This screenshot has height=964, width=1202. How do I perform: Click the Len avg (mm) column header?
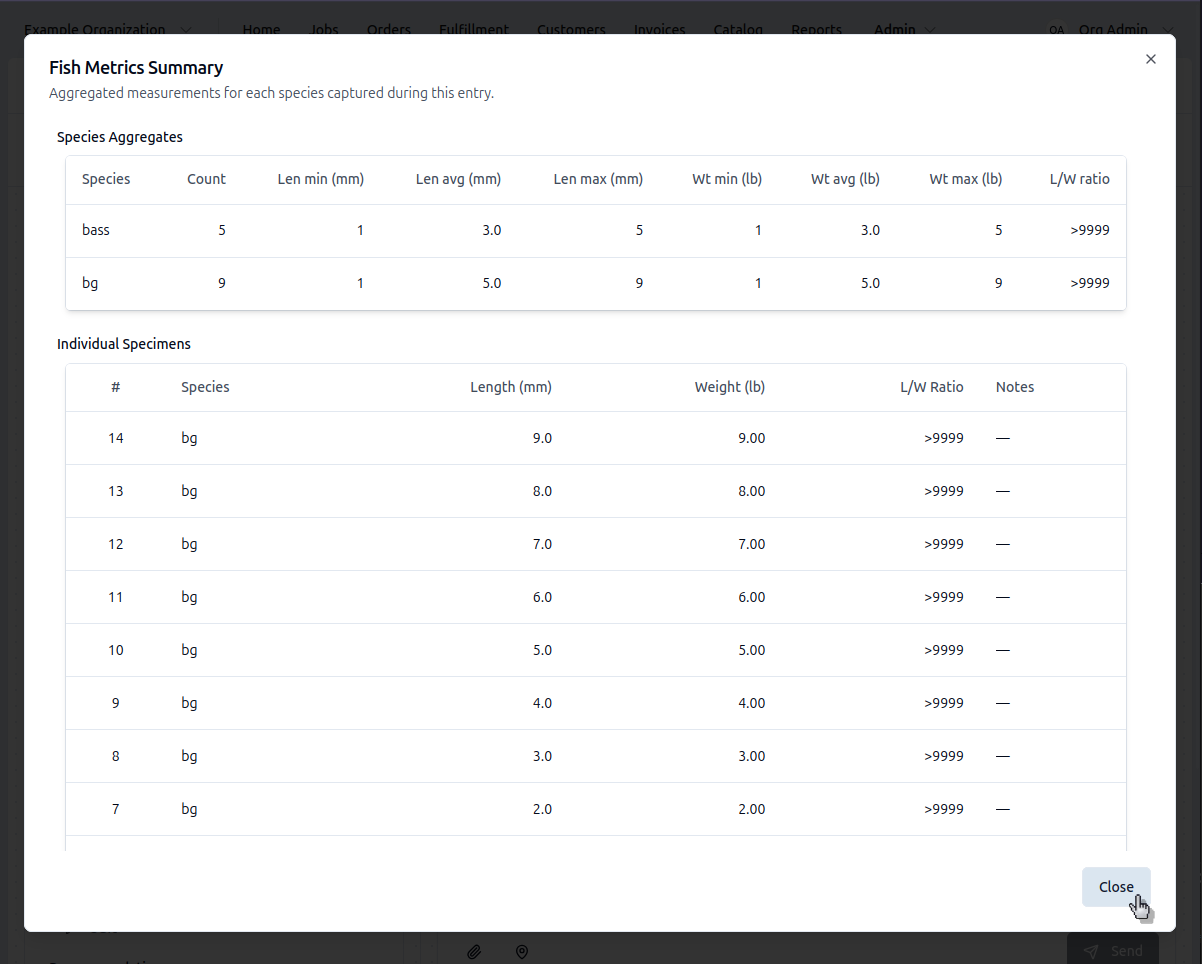click(x=458, y=179)
